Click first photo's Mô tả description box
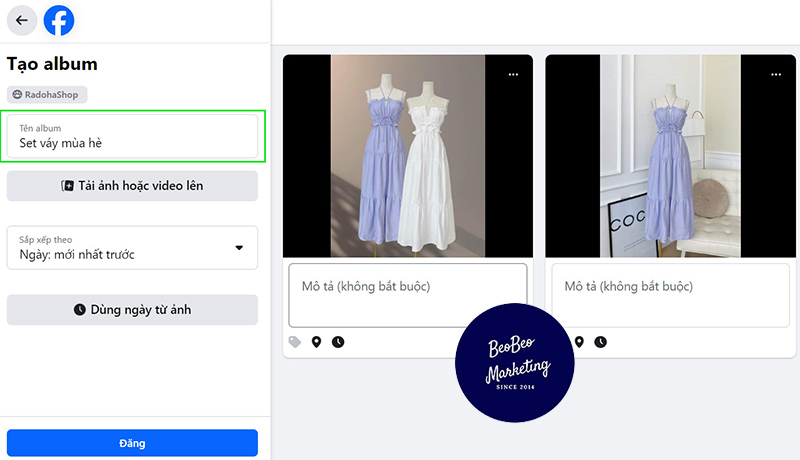The height and width of the screenshot is (460, 800). [x=407, y=294]
